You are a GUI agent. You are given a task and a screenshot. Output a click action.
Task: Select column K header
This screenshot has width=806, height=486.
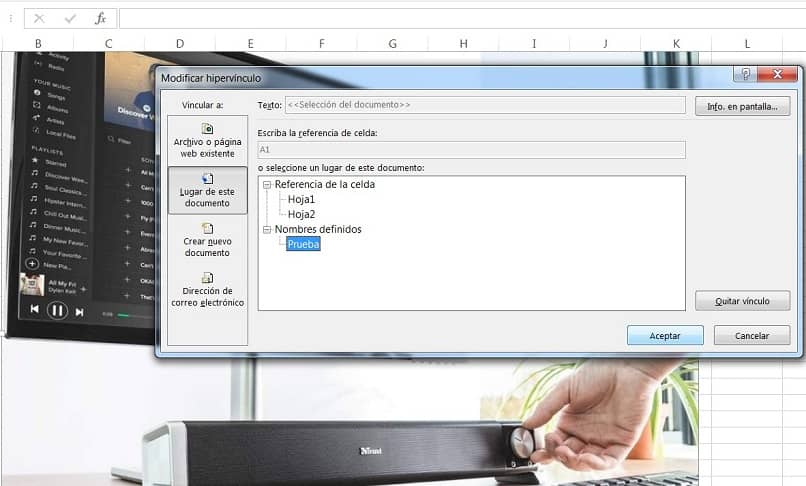coord(676,44)
